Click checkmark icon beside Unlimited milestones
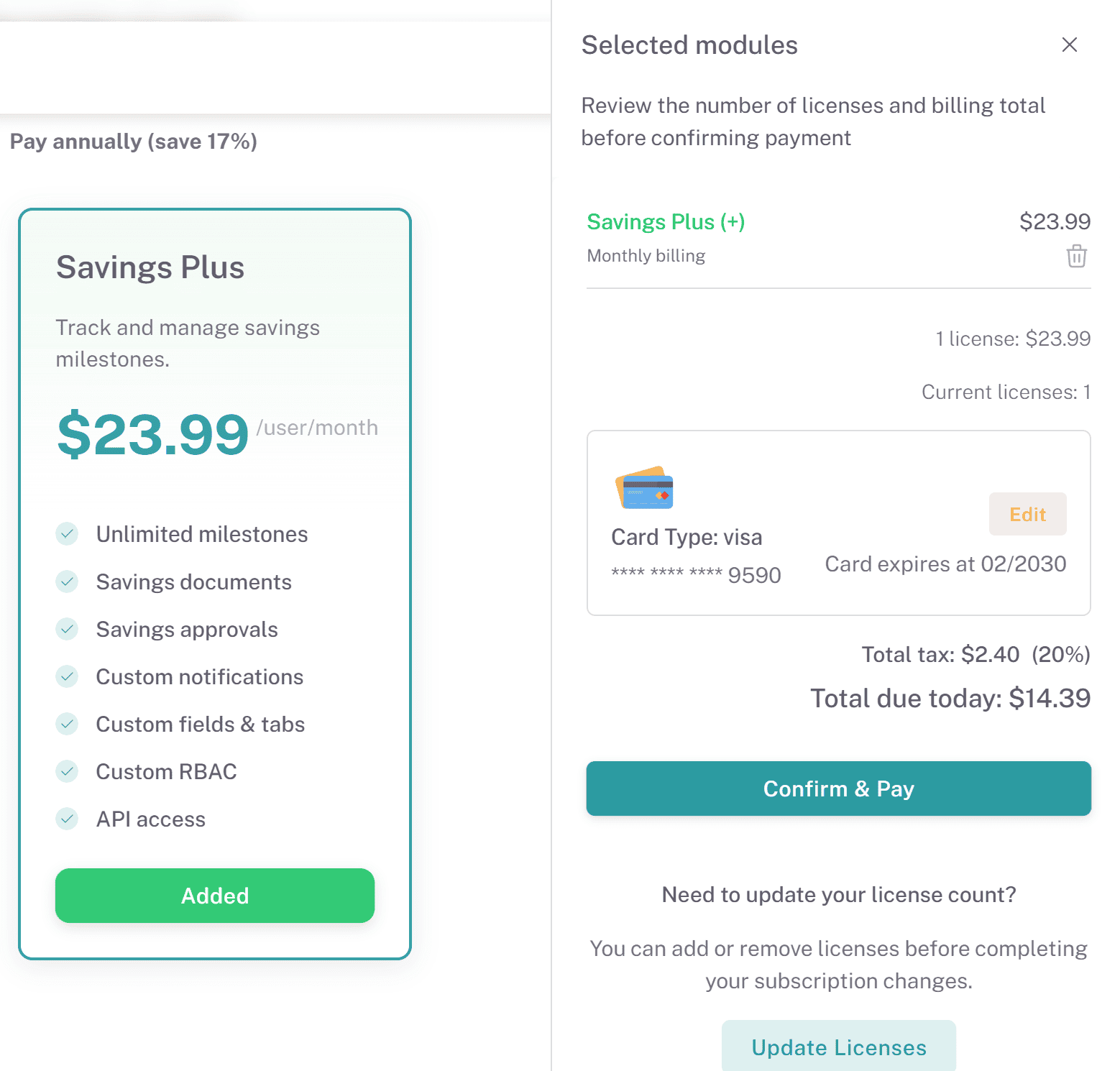Viewport: 1120px width, 1071px height. (x=67, y=534)
